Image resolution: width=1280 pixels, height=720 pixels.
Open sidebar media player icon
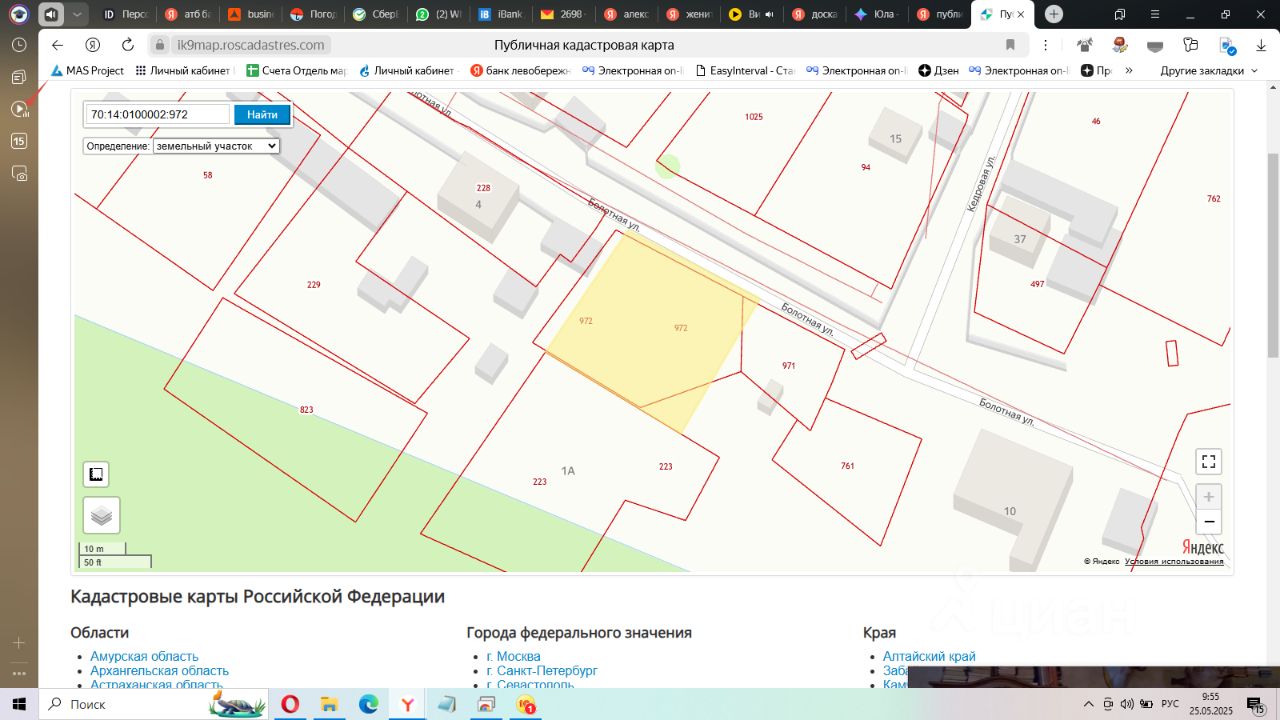pyautogui.click(x=18, y=109)
